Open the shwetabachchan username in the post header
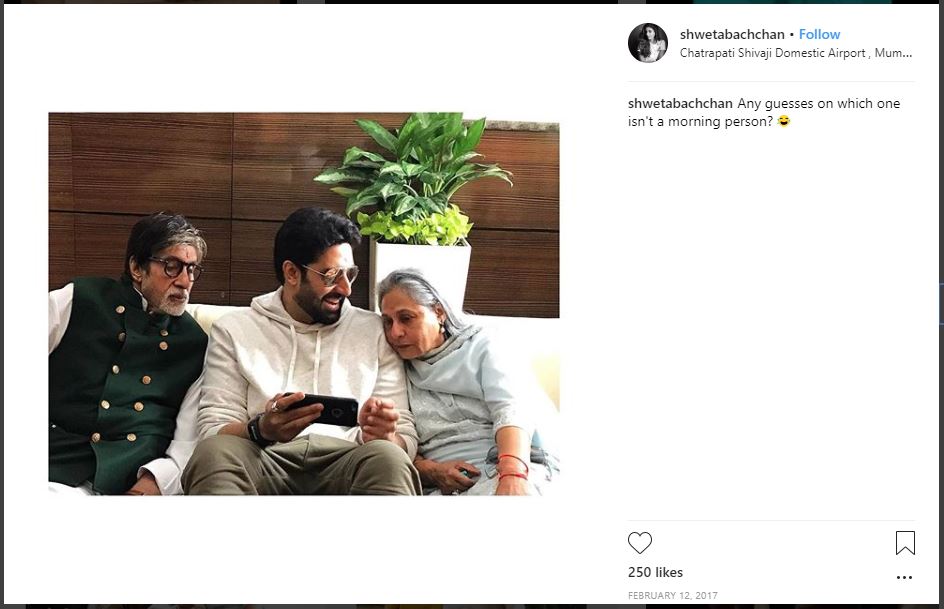944x609 pixels. pos(732,34)
